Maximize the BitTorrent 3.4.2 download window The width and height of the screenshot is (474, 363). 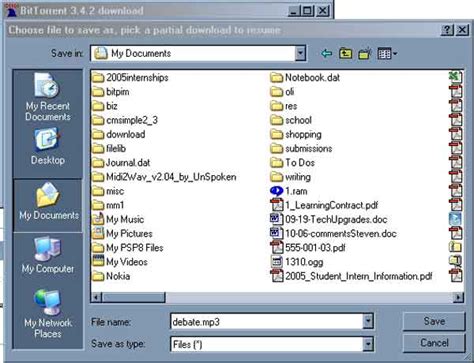coord(307,11)
